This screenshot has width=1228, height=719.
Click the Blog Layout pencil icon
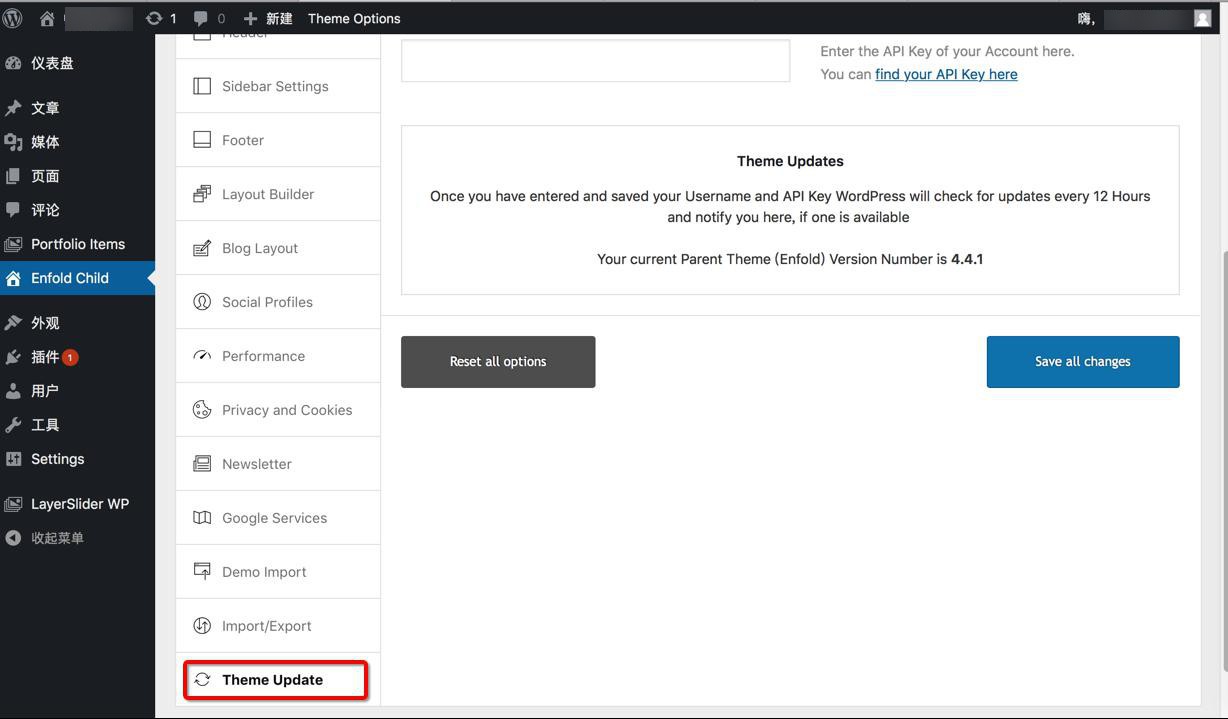click(x=202, y=248)
